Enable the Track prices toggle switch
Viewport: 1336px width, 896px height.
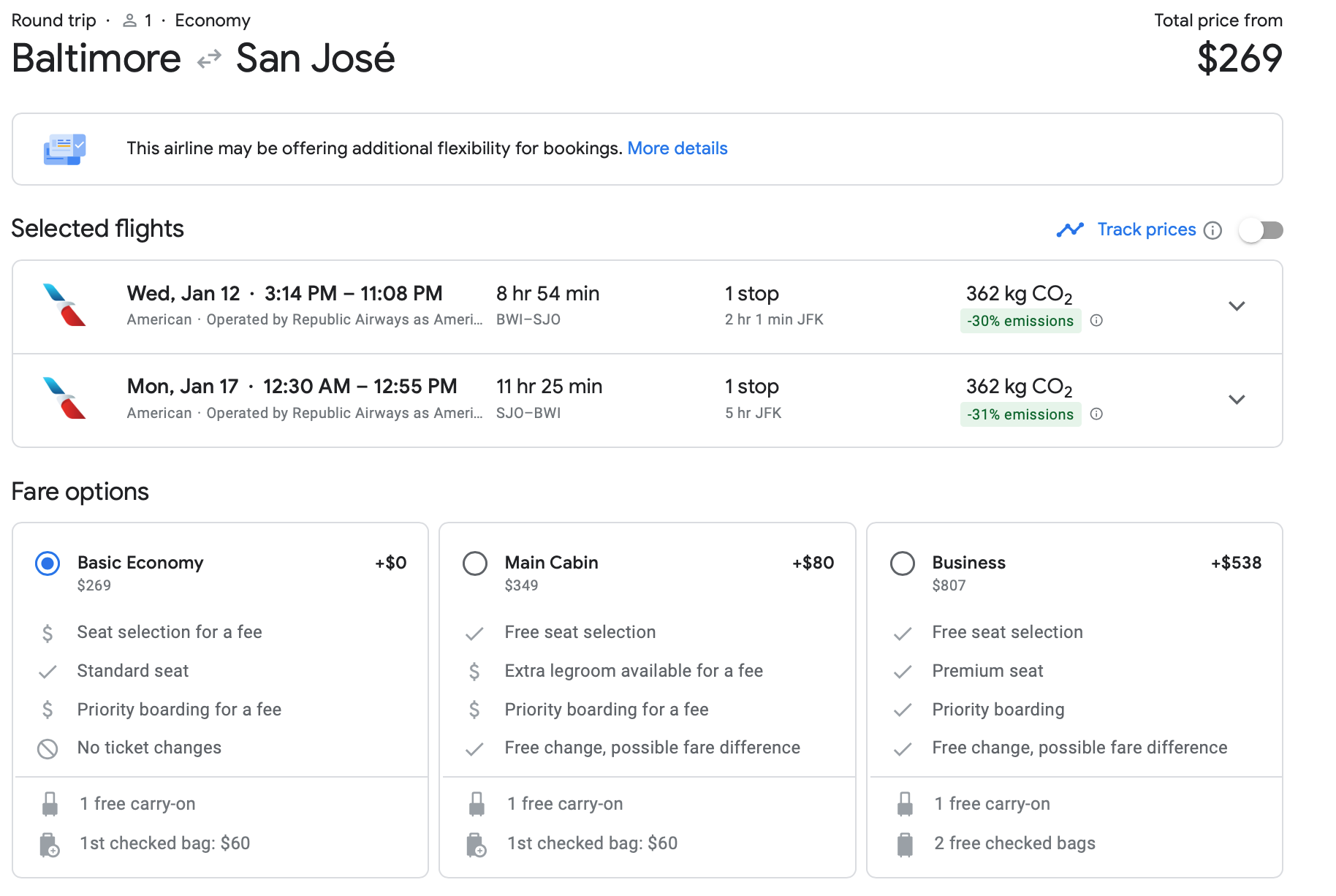(x=1261, y=230)
